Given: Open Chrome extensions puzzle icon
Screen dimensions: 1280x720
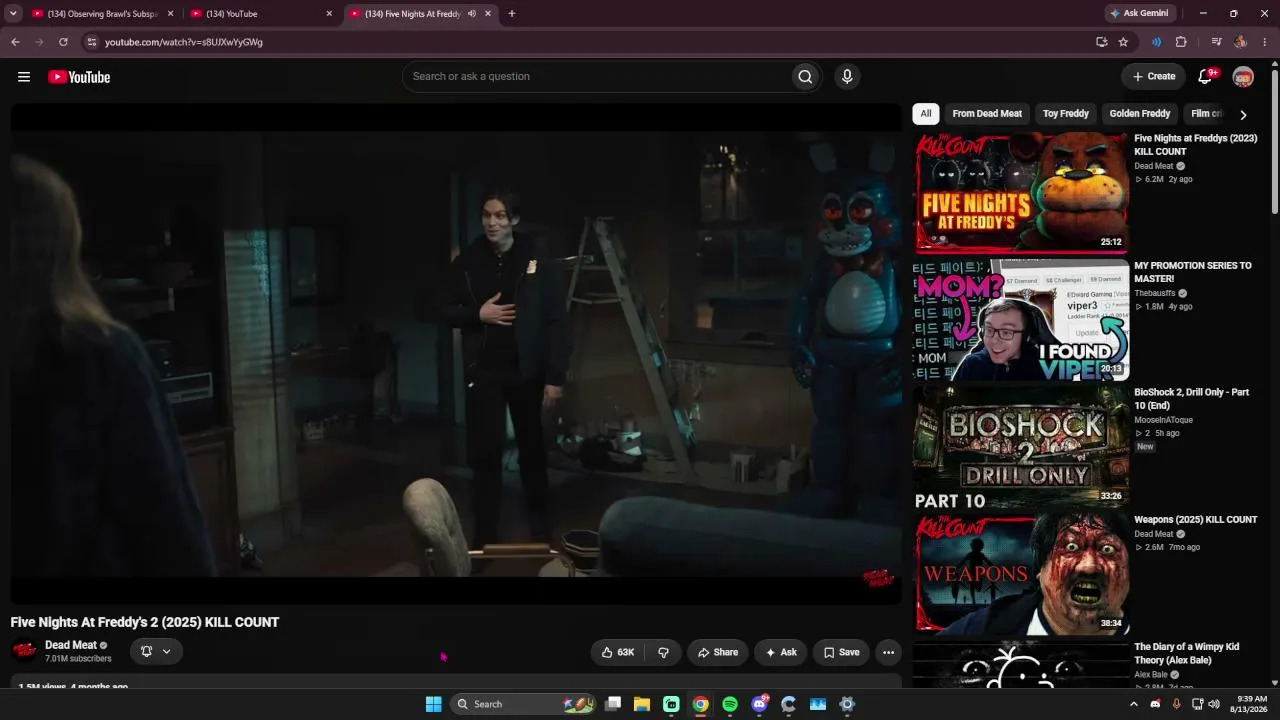Looking at the screenshot, I should (1181, 42).
